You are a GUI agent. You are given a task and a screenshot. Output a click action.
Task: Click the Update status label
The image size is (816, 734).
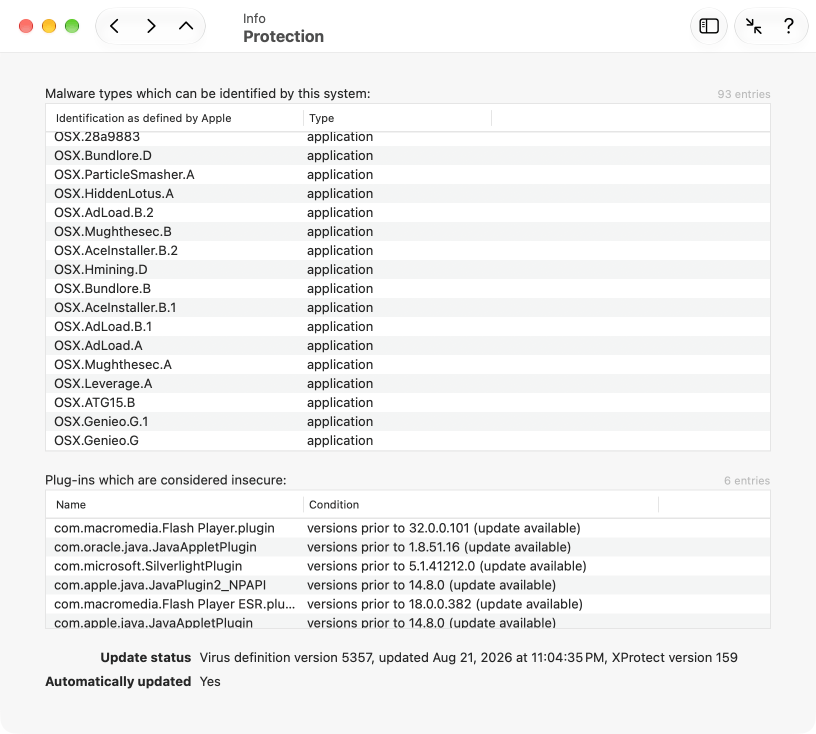point(146,657)
